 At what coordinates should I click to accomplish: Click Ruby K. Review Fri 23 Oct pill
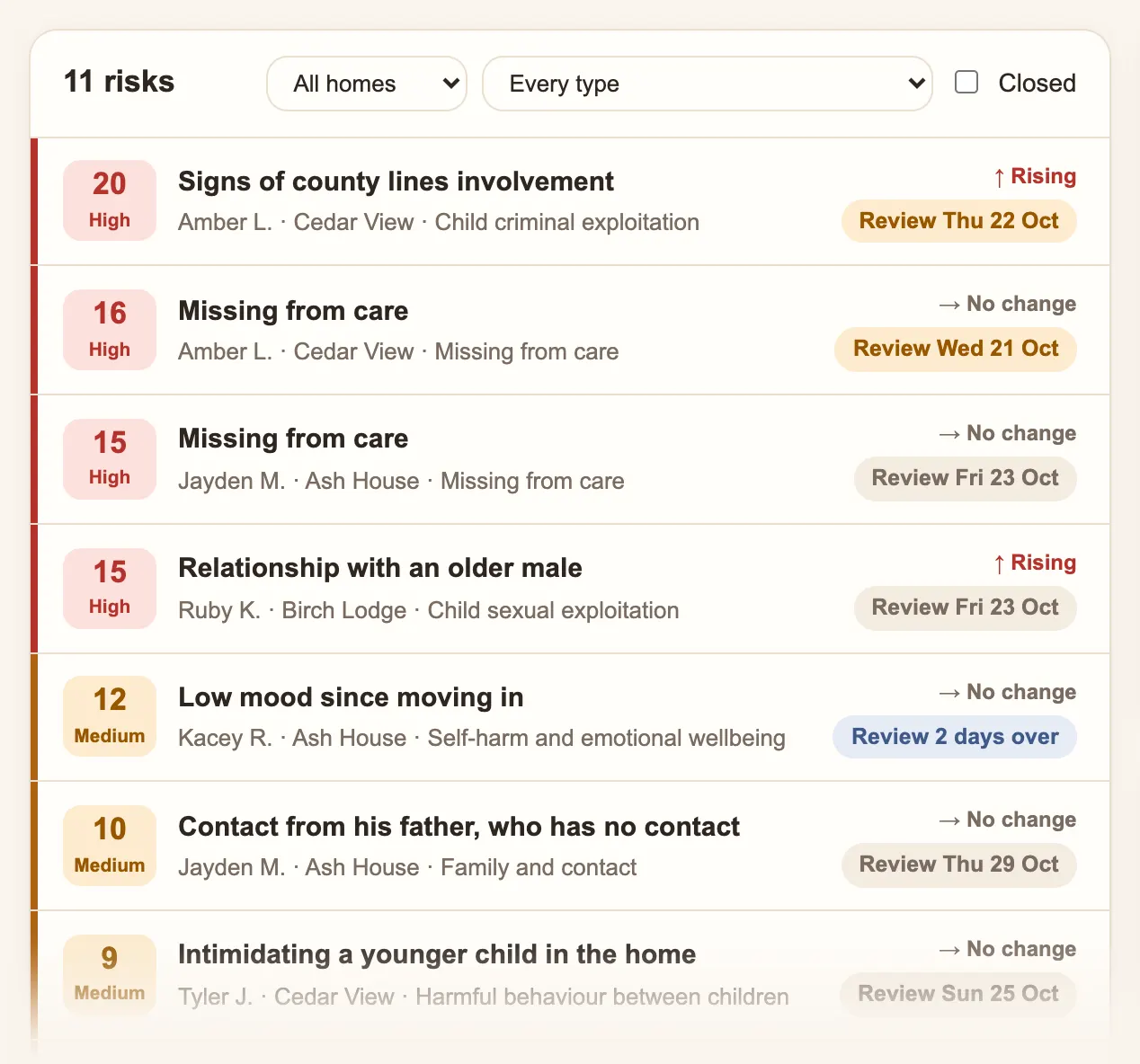click(965, 607)
